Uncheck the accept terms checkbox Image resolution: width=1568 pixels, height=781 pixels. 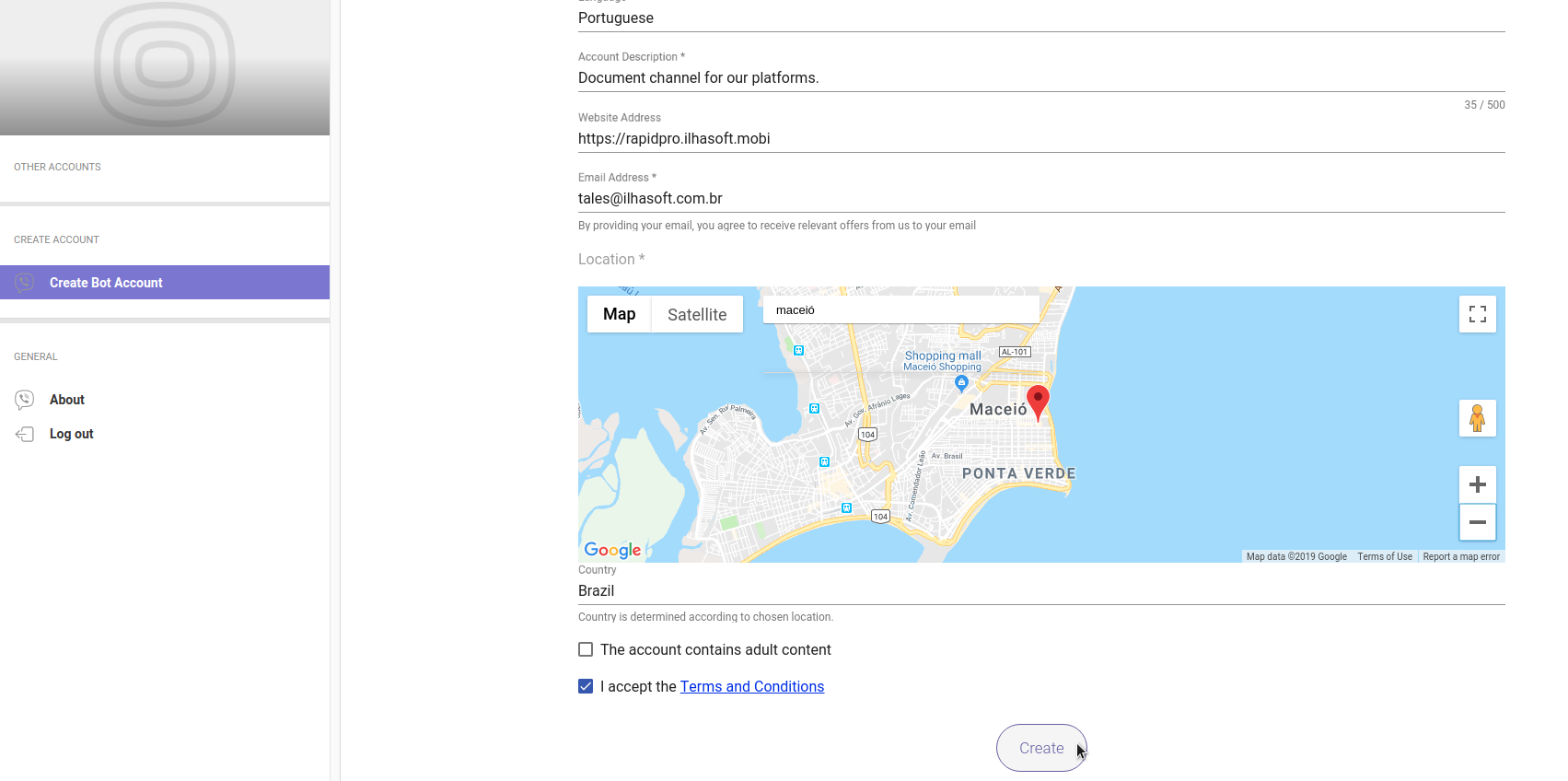coord(586,686)
